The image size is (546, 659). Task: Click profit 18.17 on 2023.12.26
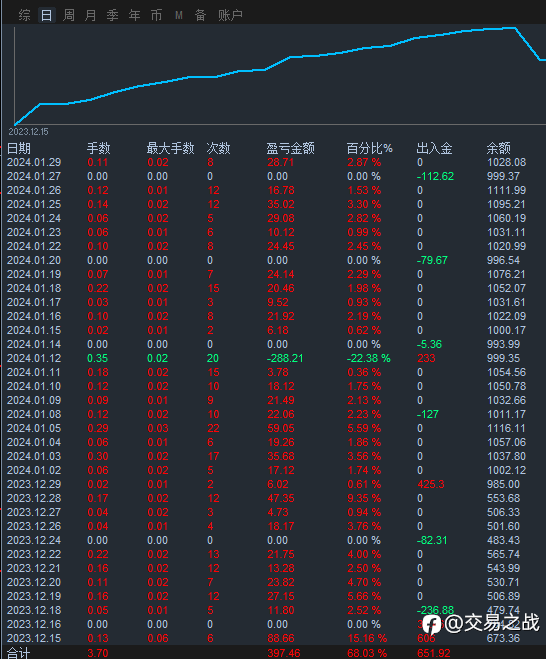coord(281,526)
